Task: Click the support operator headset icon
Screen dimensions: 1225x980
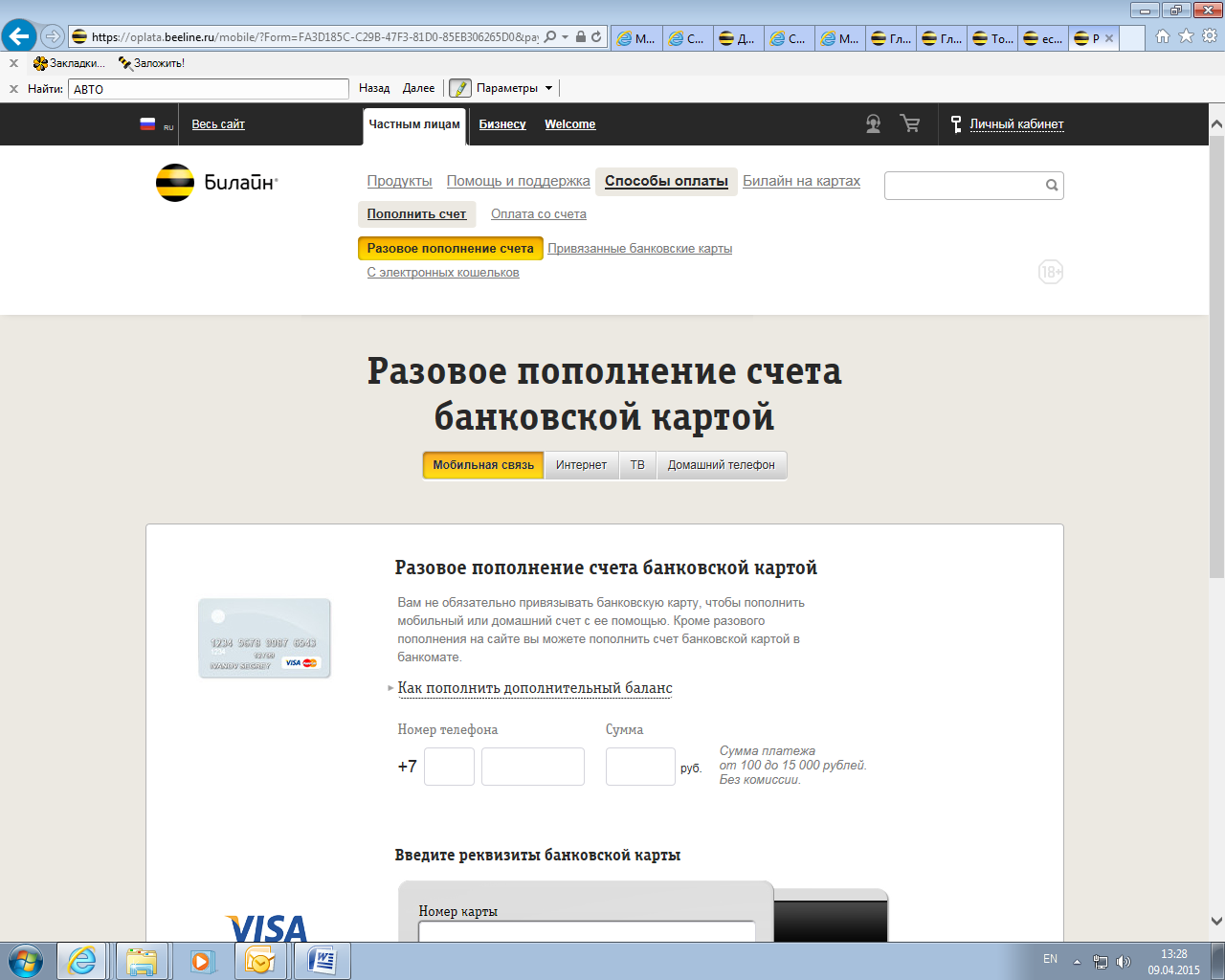Action: 873,123
